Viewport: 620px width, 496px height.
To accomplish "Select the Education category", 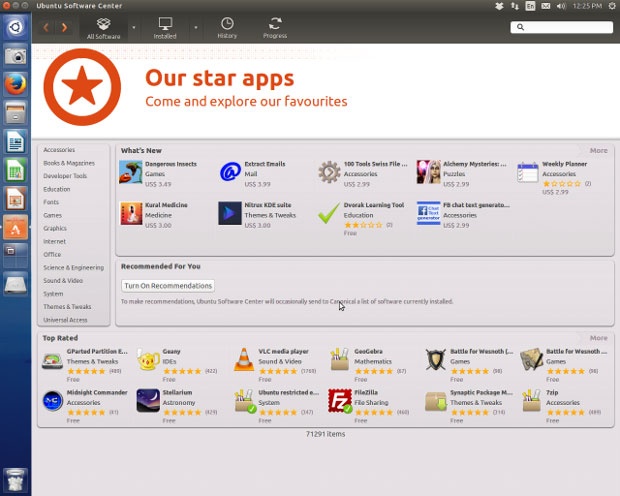I will tap(57, 189).
